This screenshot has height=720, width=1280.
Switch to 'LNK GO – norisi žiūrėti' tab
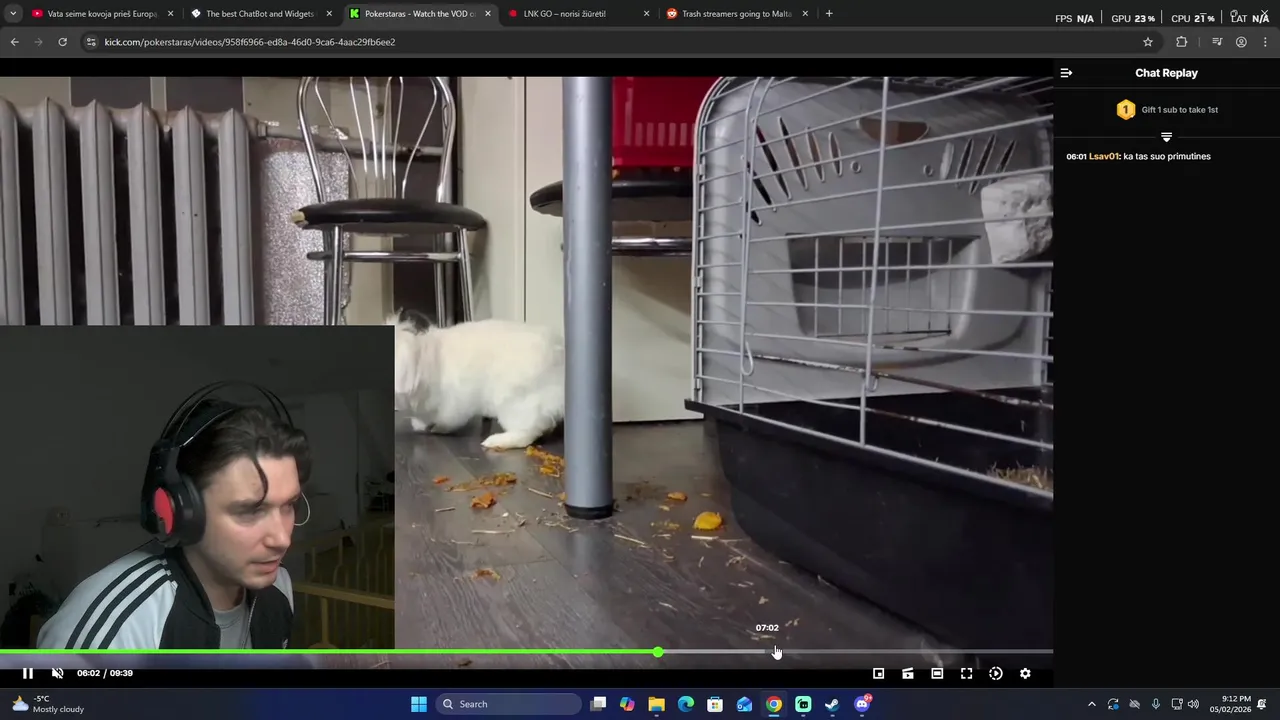[565, 14]
